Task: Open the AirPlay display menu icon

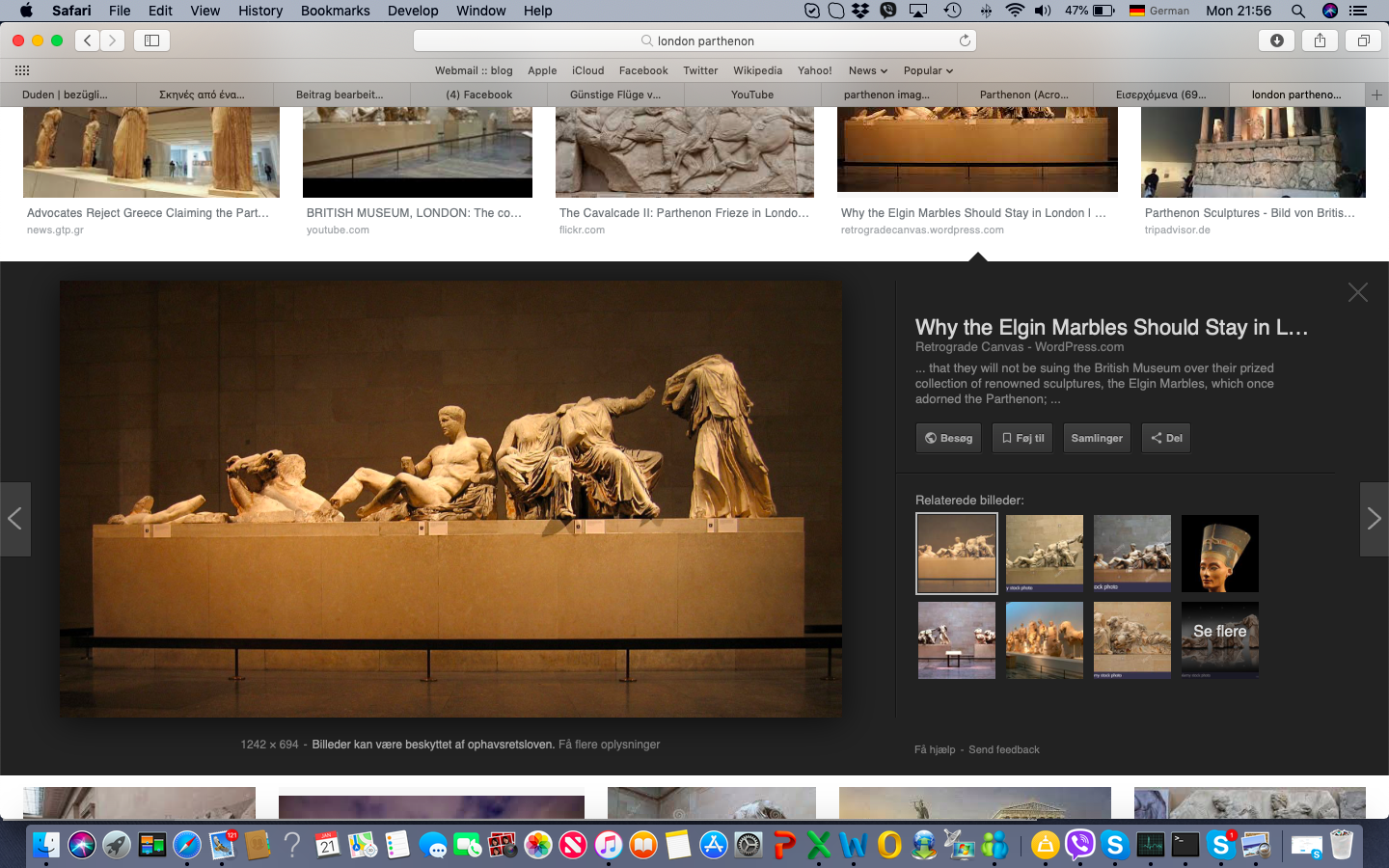Action: click(x=918, y=11)
